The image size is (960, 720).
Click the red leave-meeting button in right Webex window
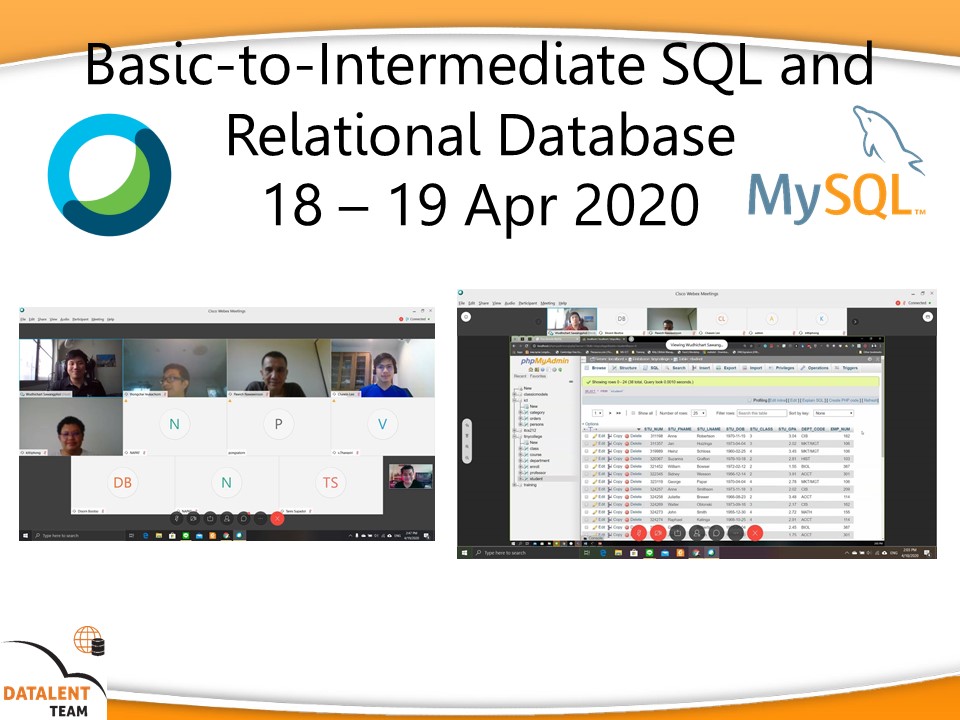(x=755, y=533)
